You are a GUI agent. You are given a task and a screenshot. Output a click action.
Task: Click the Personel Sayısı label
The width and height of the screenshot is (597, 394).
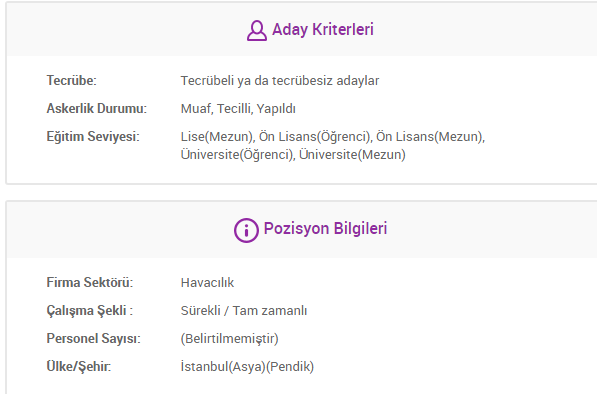point(94,338)
